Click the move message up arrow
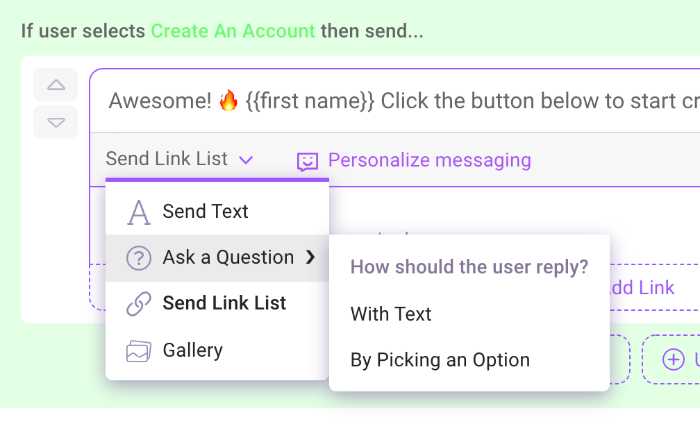This screenshot has height=433, width=700. [x=56, y=84]
